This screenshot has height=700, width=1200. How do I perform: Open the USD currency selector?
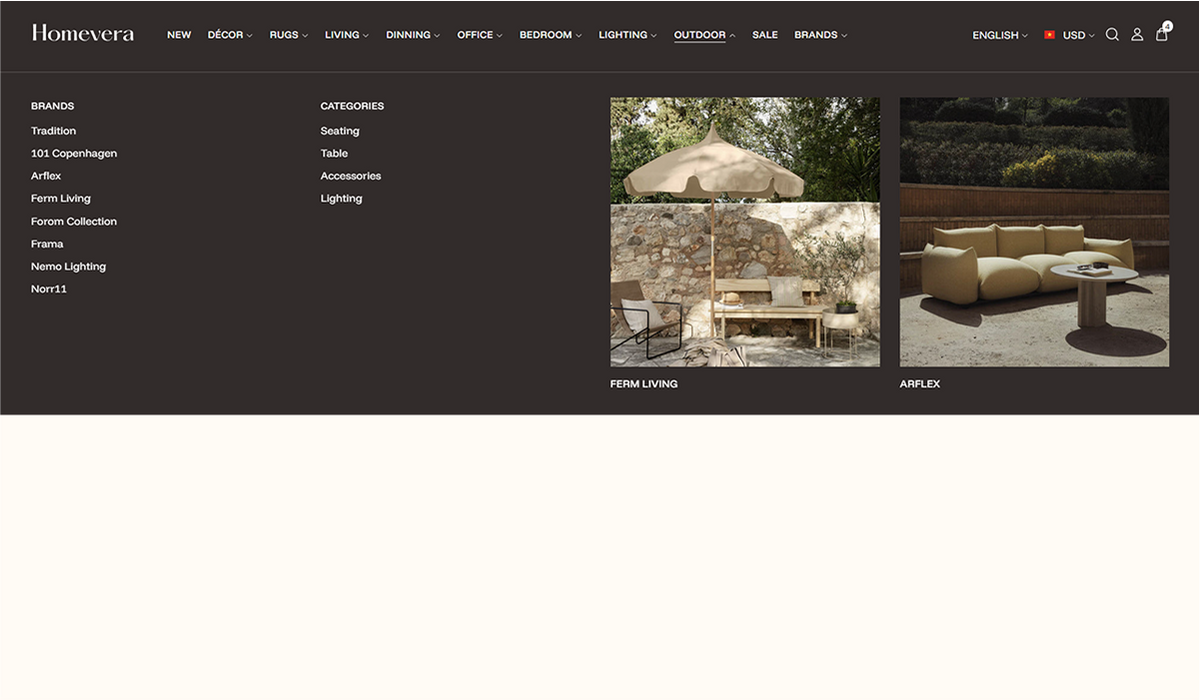[1078, 35]
